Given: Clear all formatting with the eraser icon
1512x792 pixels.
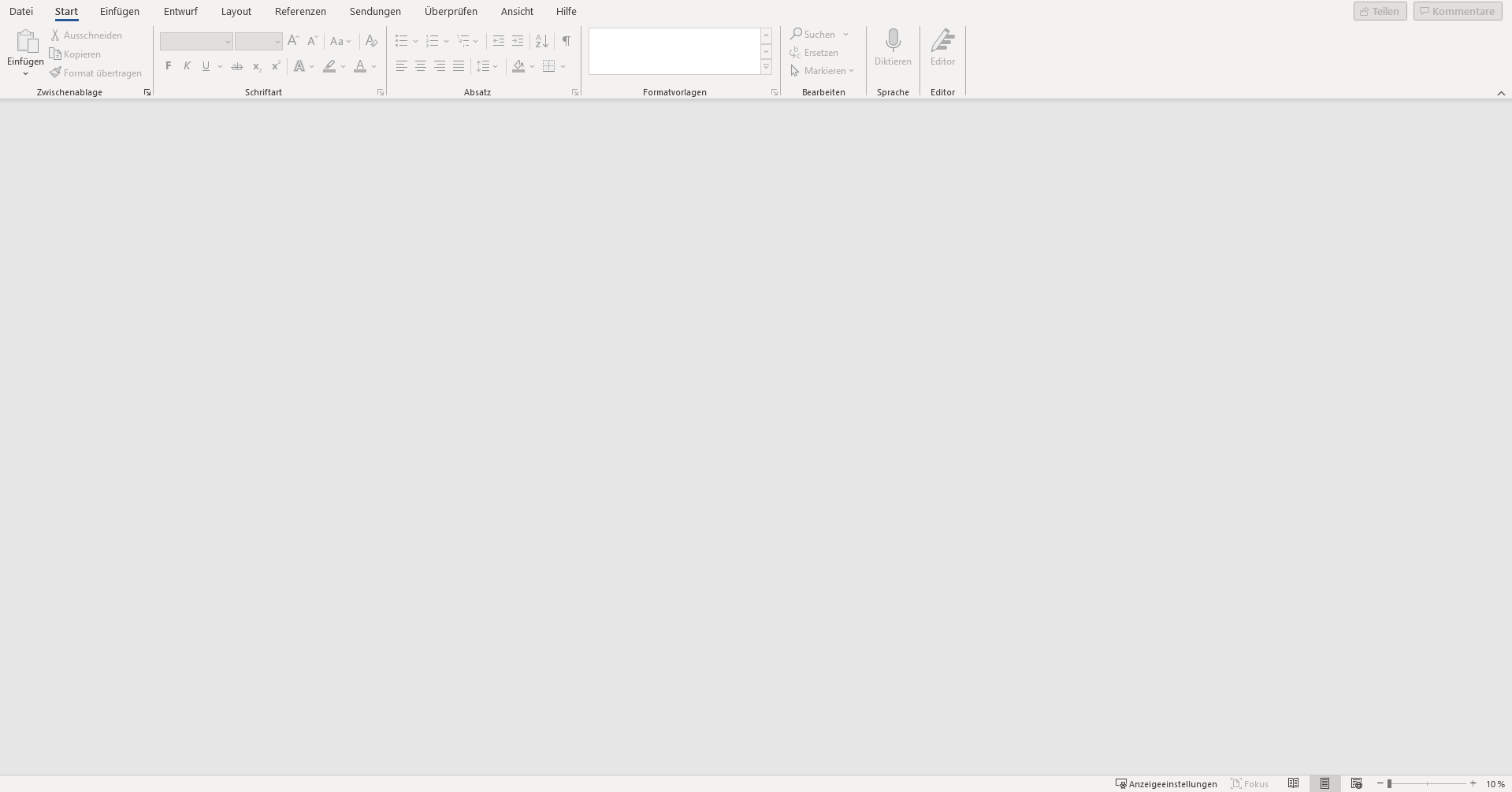Looking at the screenshot, I should tap(370, 41).
